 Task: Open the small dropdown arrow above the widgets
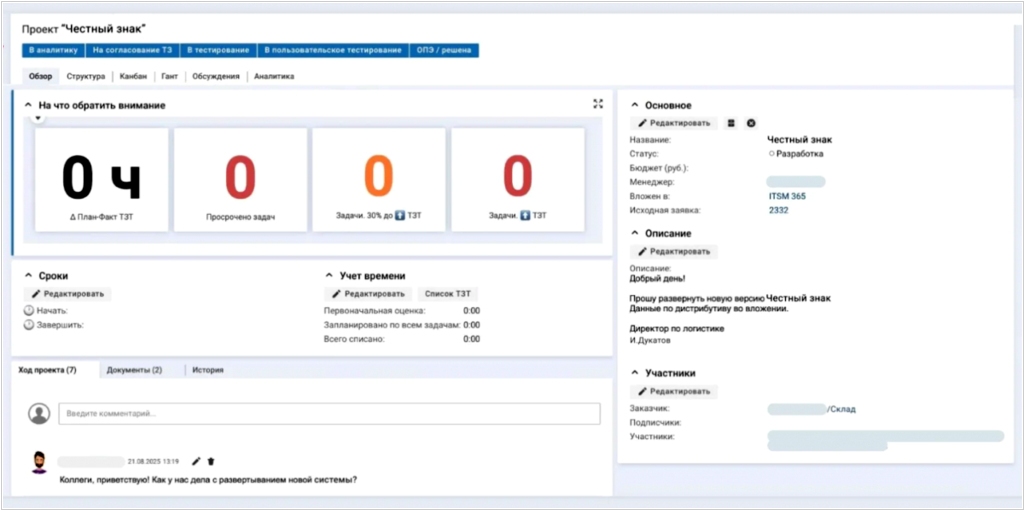tap(38, 118)
